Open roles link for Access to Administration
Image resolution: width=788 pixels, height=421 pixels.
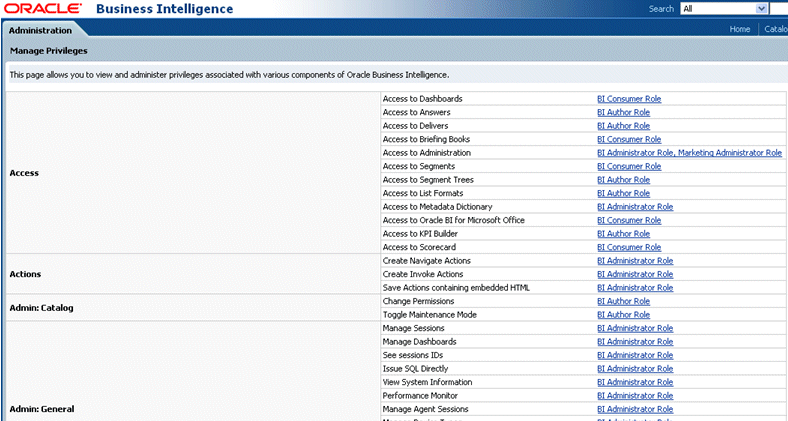690,153
